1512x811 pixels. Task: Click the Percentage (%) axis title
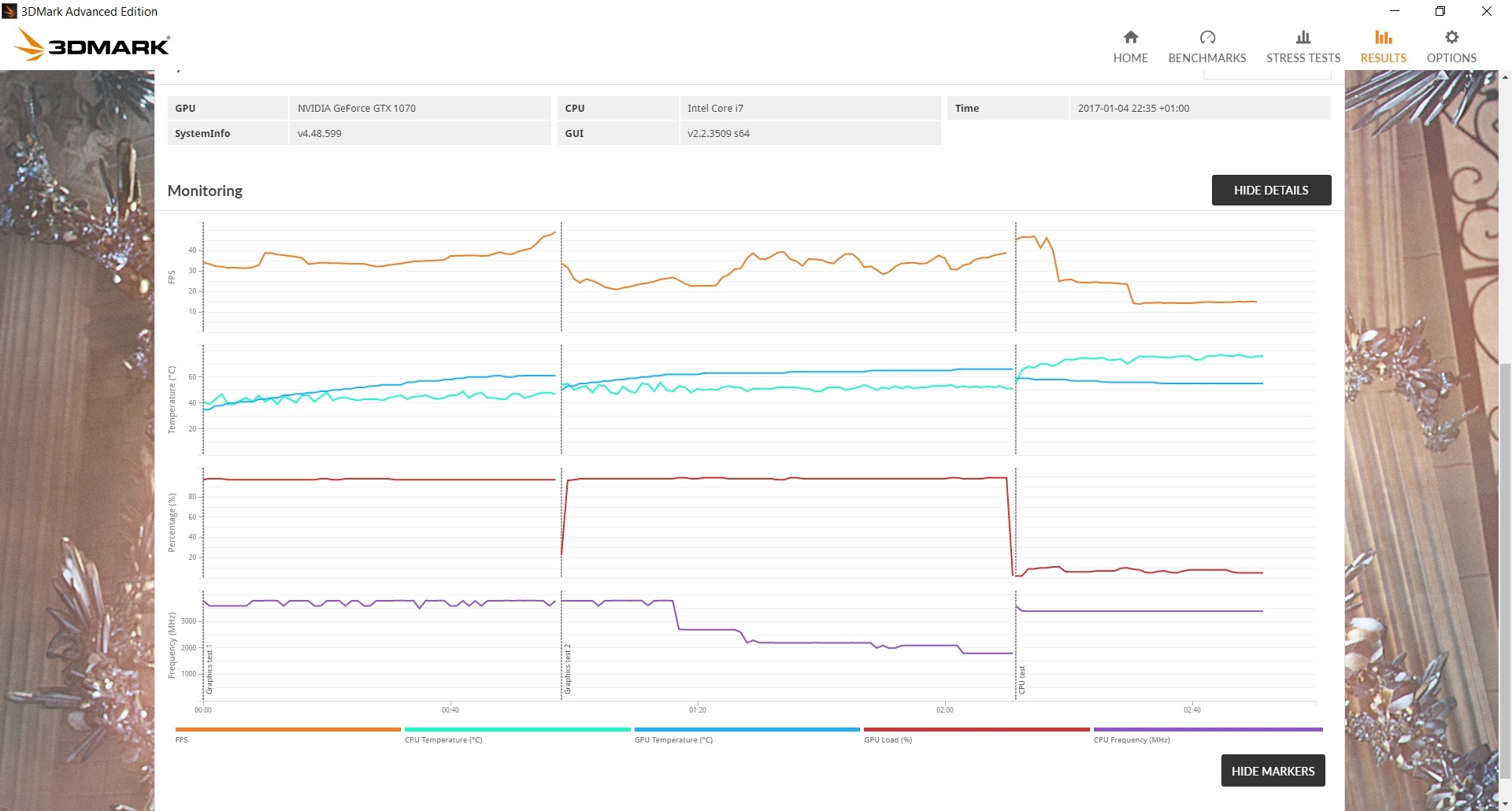(x=172, y=523)
